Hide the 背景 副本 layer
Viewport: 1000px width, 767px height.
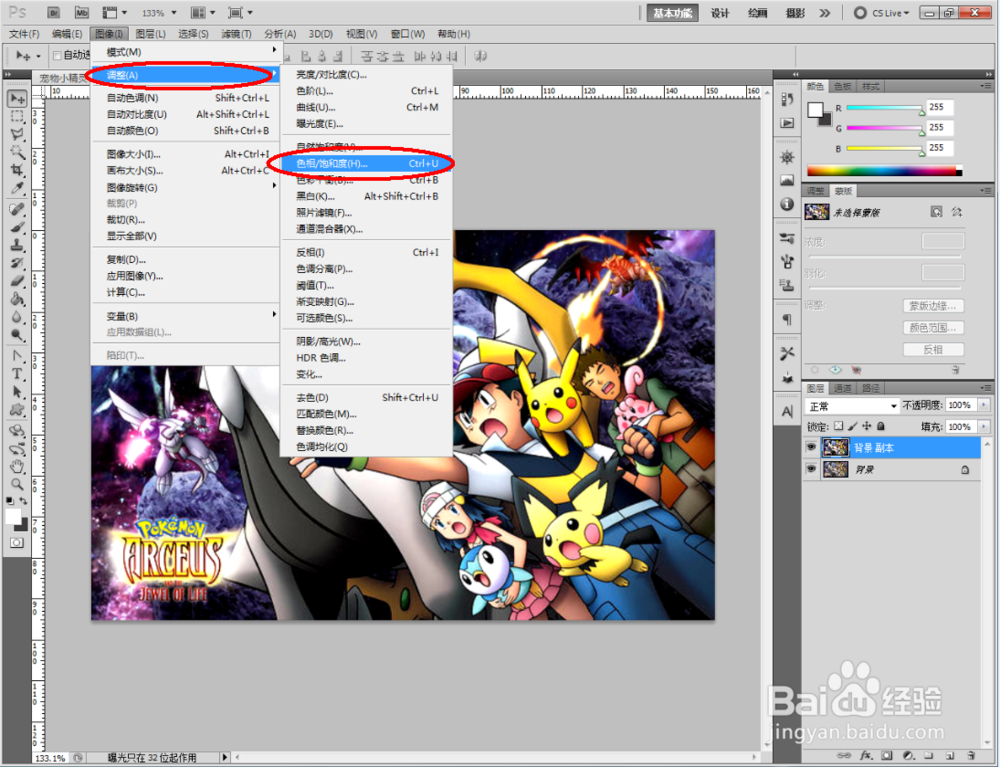pos(811,447)
